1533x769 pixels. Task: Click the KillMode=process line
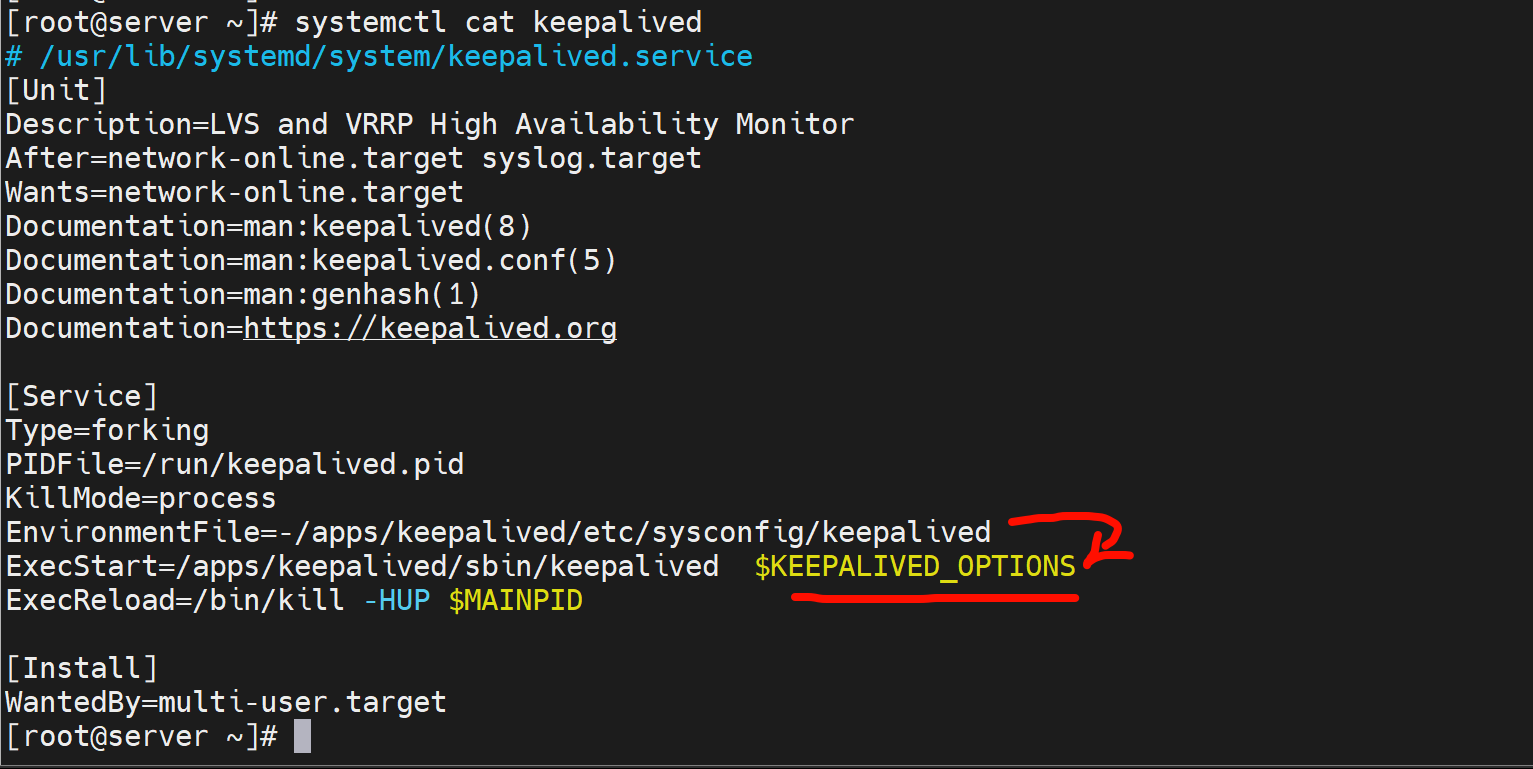140,498
